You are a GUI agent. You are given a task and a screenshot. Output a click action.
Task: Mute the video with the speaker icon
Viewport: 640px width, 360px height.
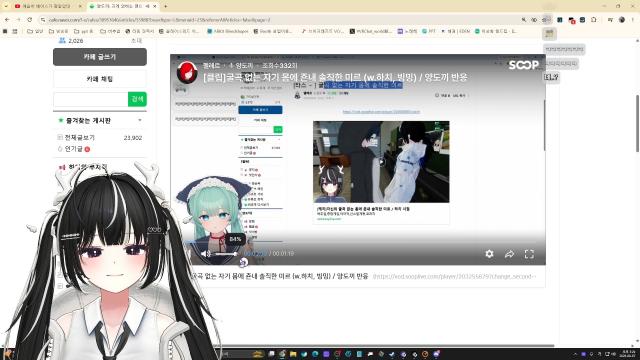point(205,253)
